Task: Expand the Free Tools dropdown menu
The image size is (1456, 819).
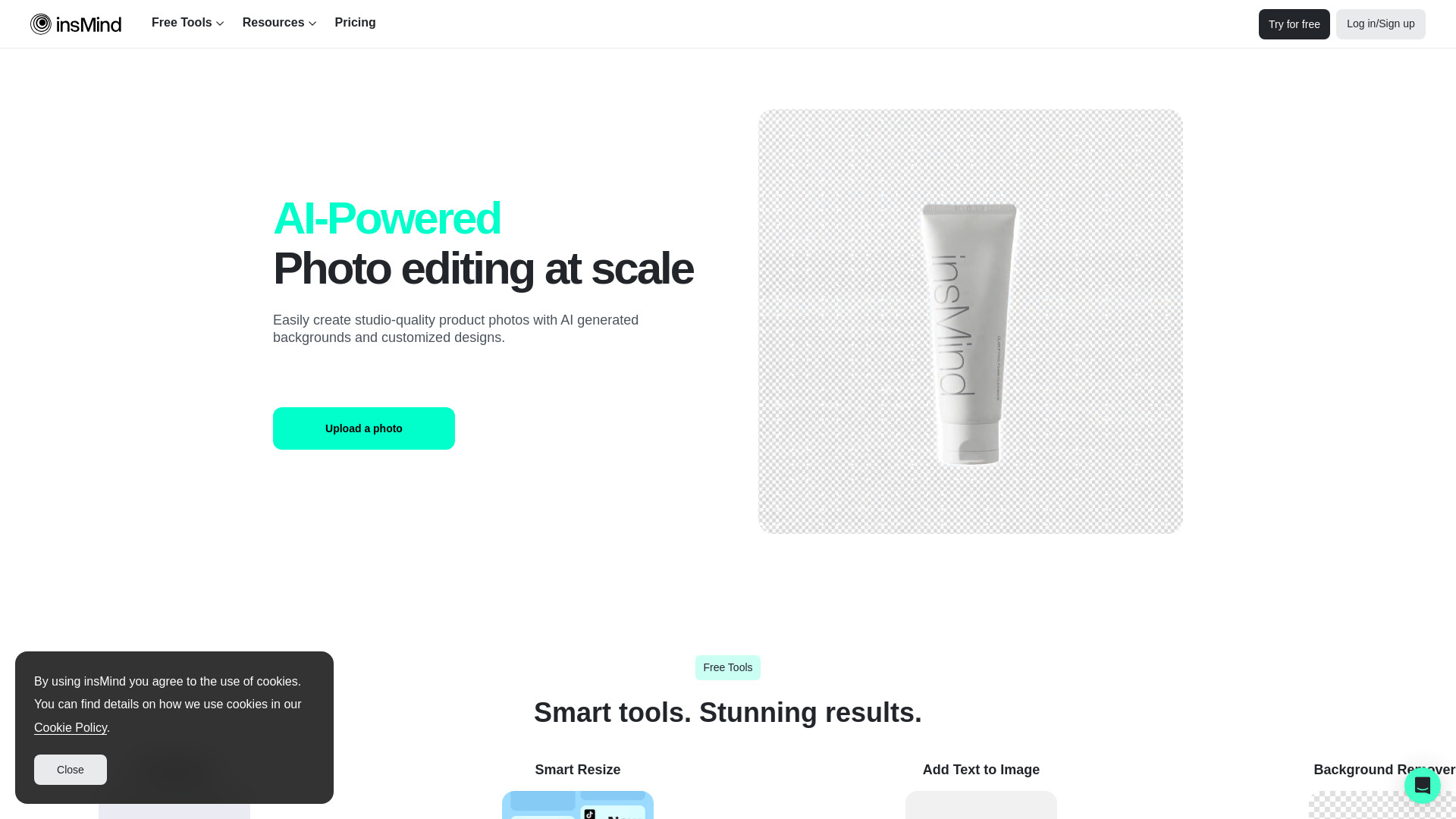Action: click(x=187, y=23)
